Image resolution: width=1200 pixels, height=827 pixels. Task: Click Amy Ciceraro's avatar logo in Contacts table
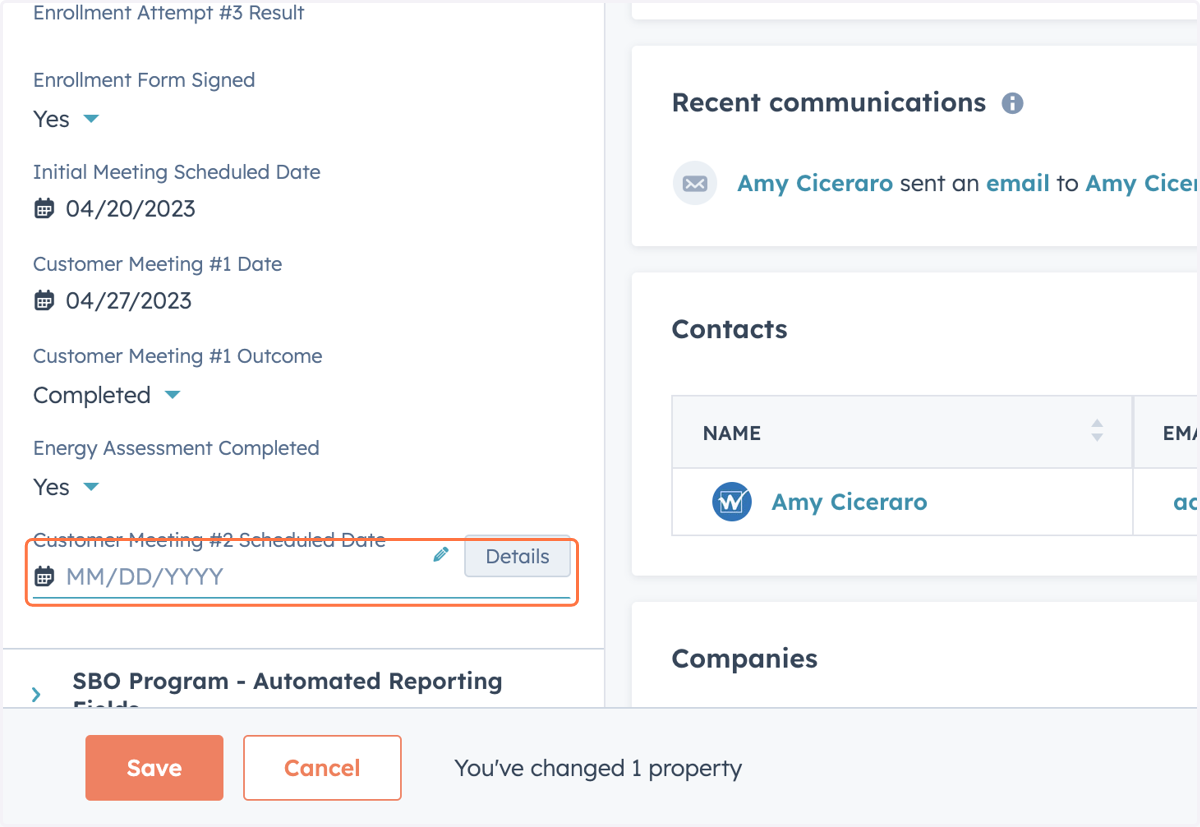pos(732,502)
